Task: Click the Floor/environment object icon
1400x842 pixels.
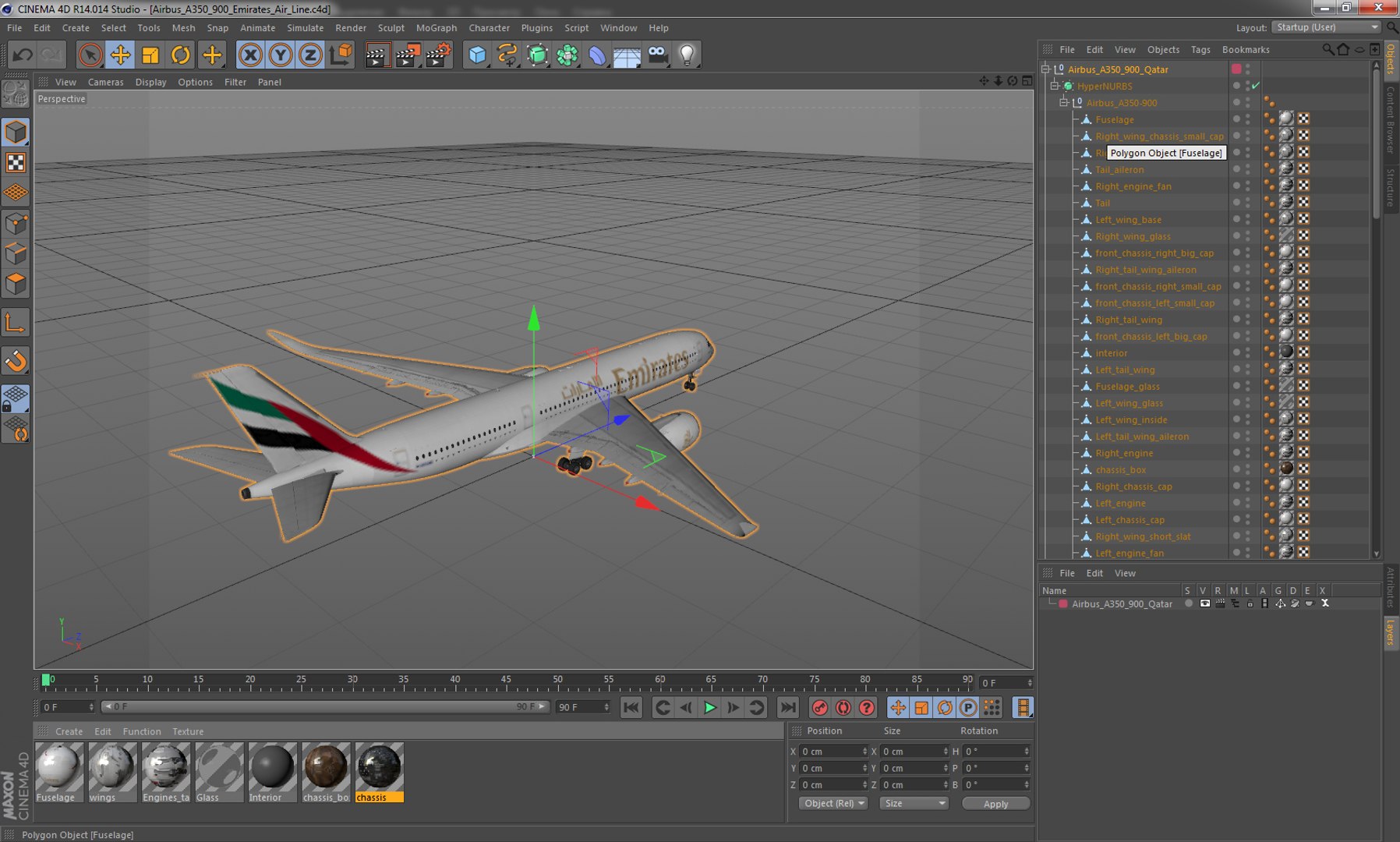Action: point(627,55)
